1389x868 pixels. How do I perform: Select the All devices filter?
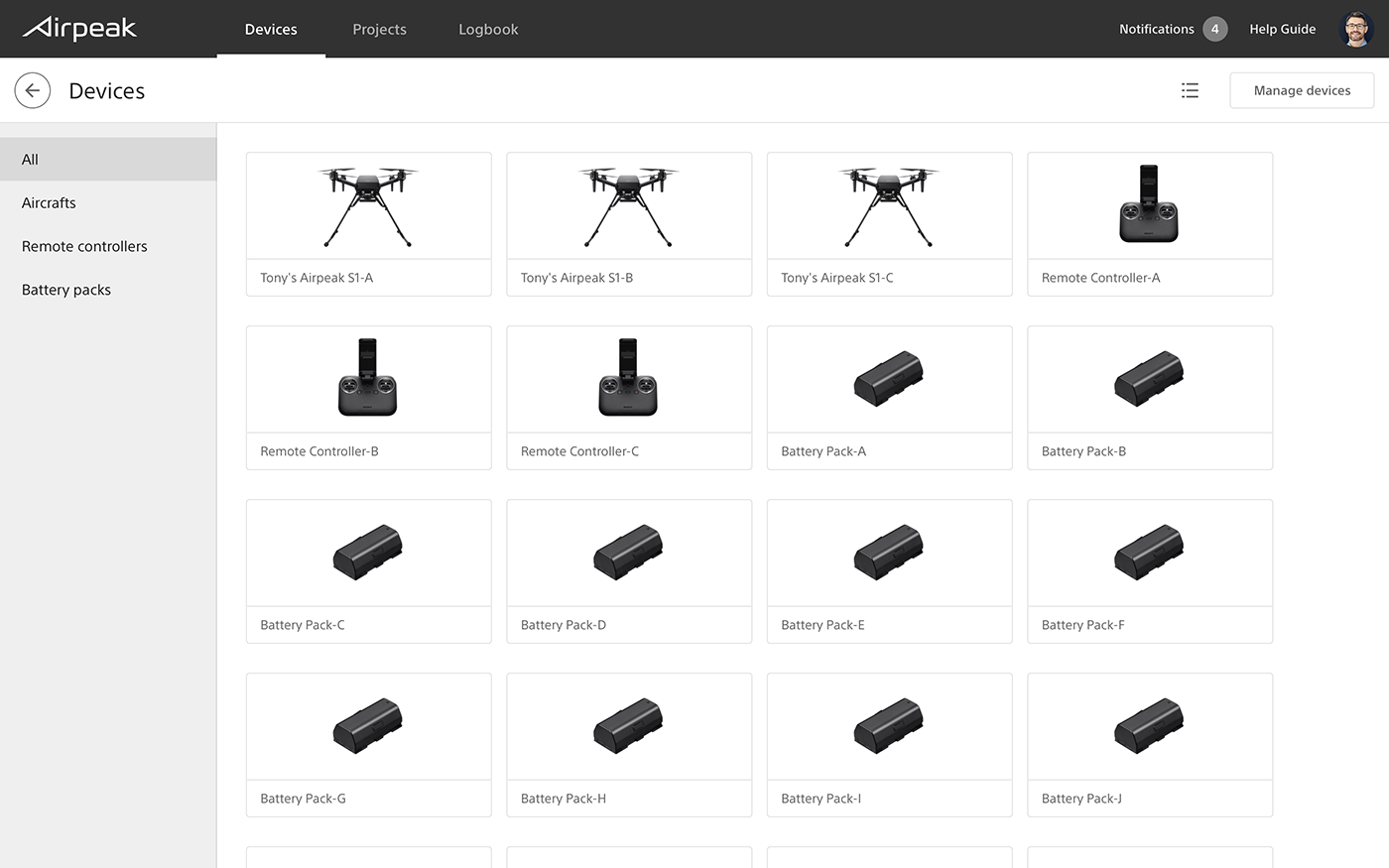[31, 159]
